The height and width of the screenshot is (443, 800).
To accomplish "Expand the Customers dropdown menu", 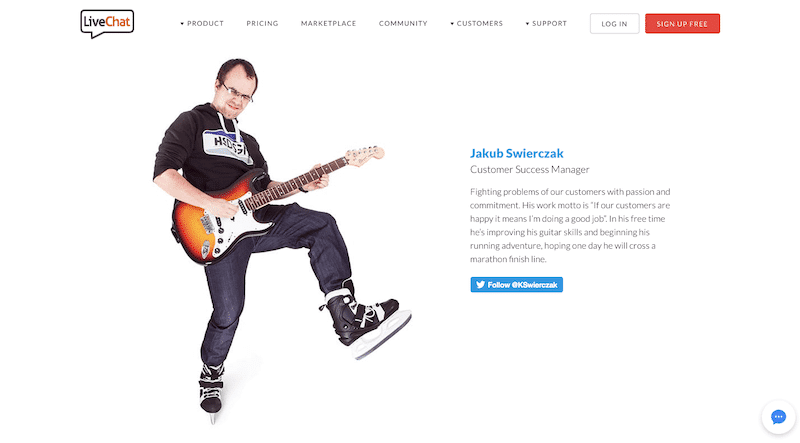I will [x=477, y=23].
